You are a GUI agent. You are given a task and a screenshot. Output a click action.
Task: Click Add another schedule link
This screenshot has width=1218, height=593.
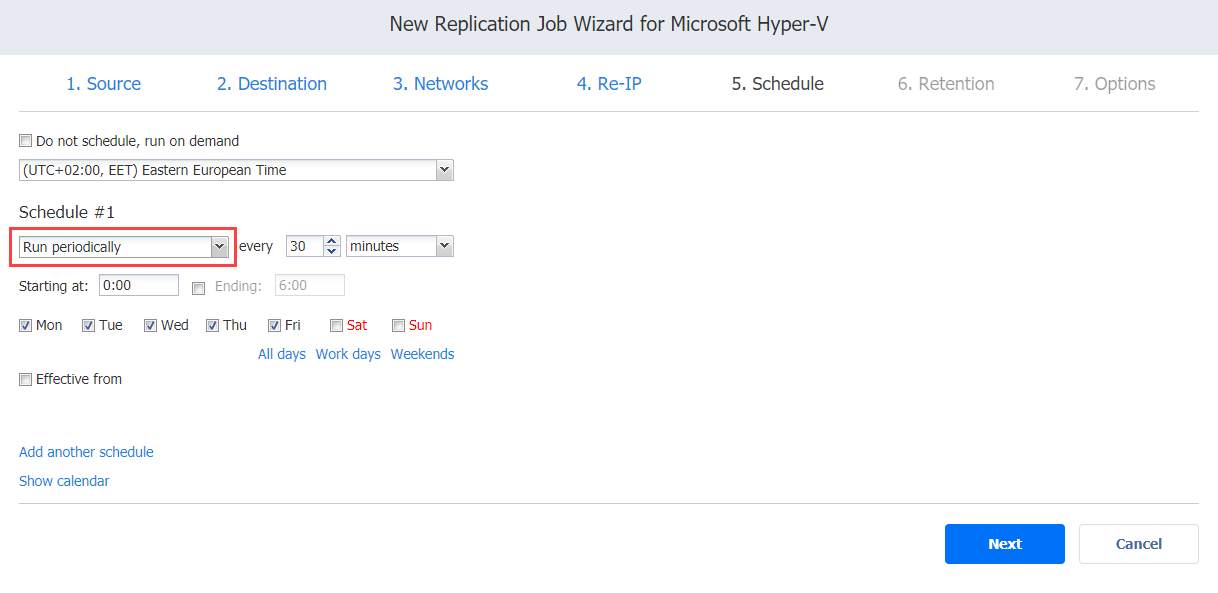86,452
